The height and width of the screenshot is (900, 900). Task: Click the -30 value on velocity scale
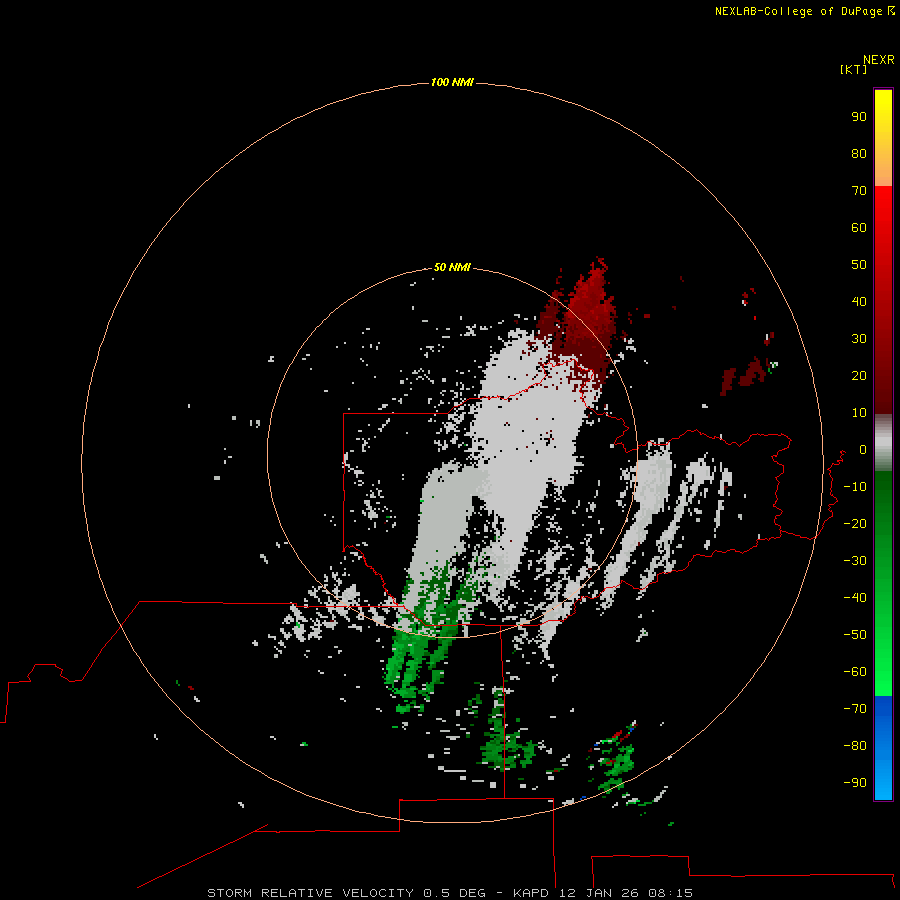pyautogui.click(x=855, y=561)
